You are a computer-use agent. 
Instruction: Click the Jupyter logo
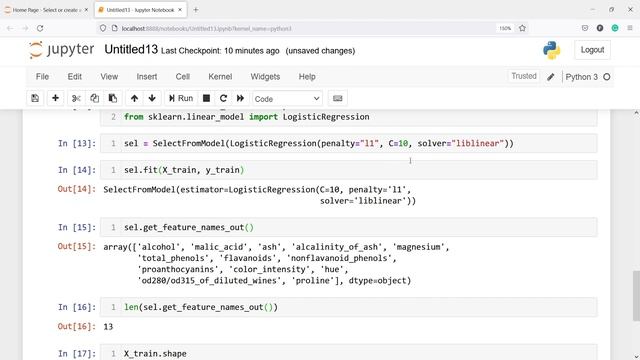click(x=61, y=50)
